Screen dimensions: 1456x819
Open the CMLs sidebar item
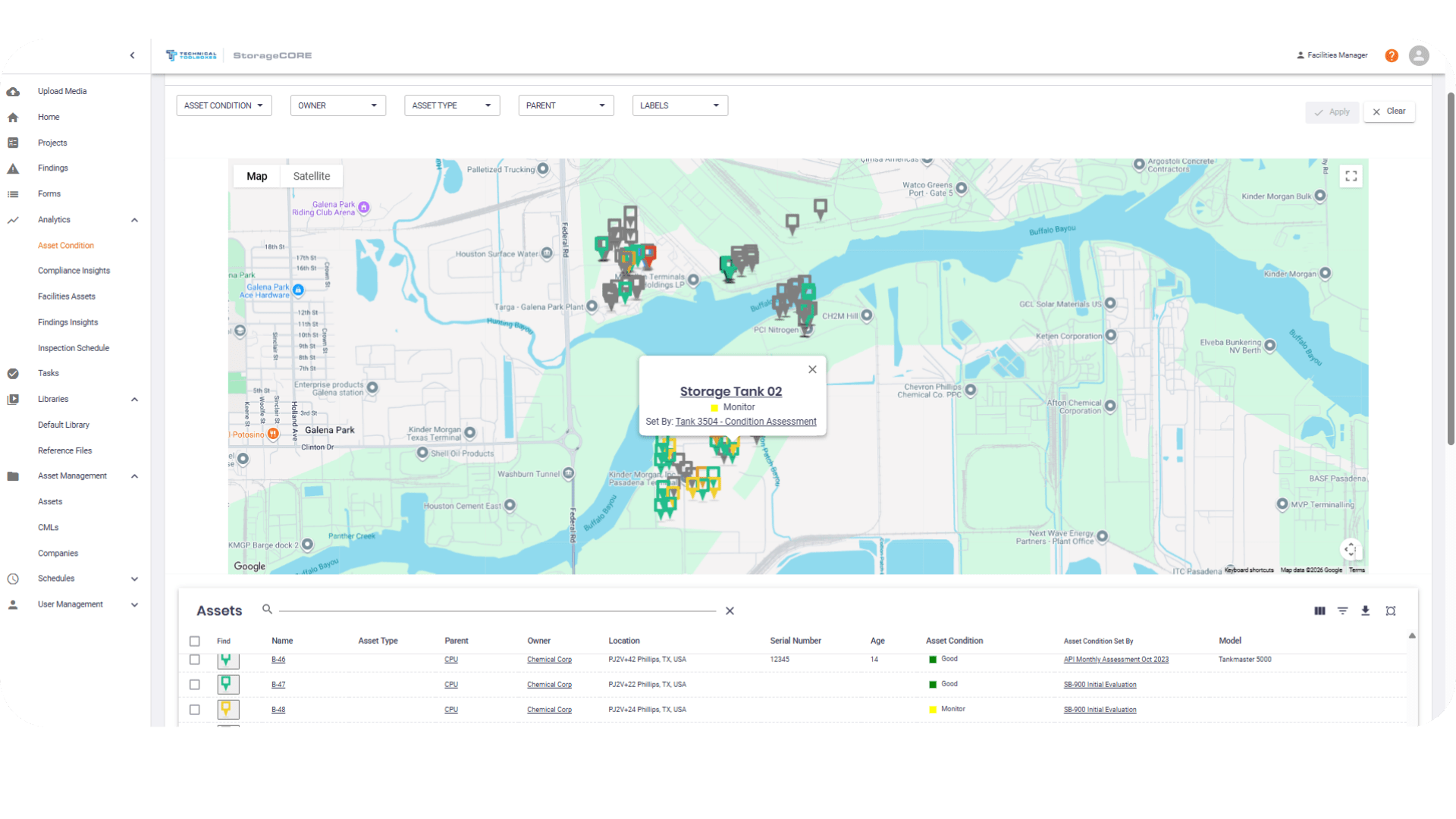click(x=49, y=527)
